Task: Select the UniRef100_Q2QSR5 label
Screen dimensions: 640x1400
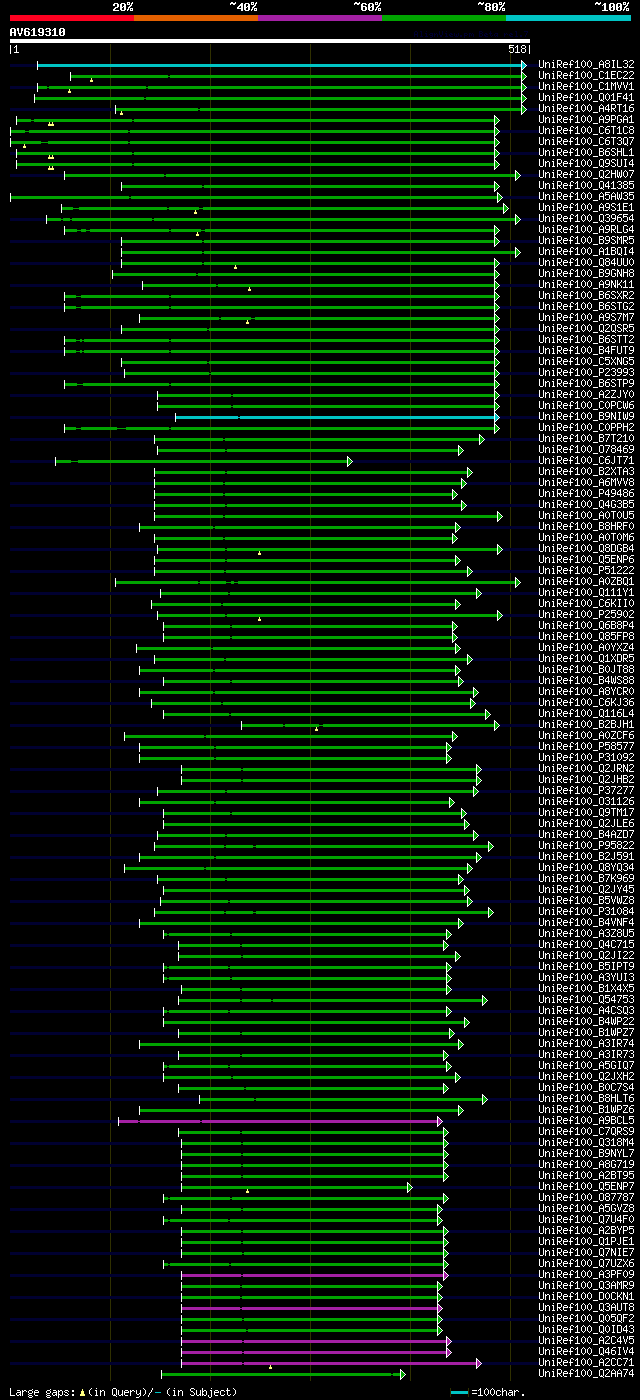Action: [586, 329]
